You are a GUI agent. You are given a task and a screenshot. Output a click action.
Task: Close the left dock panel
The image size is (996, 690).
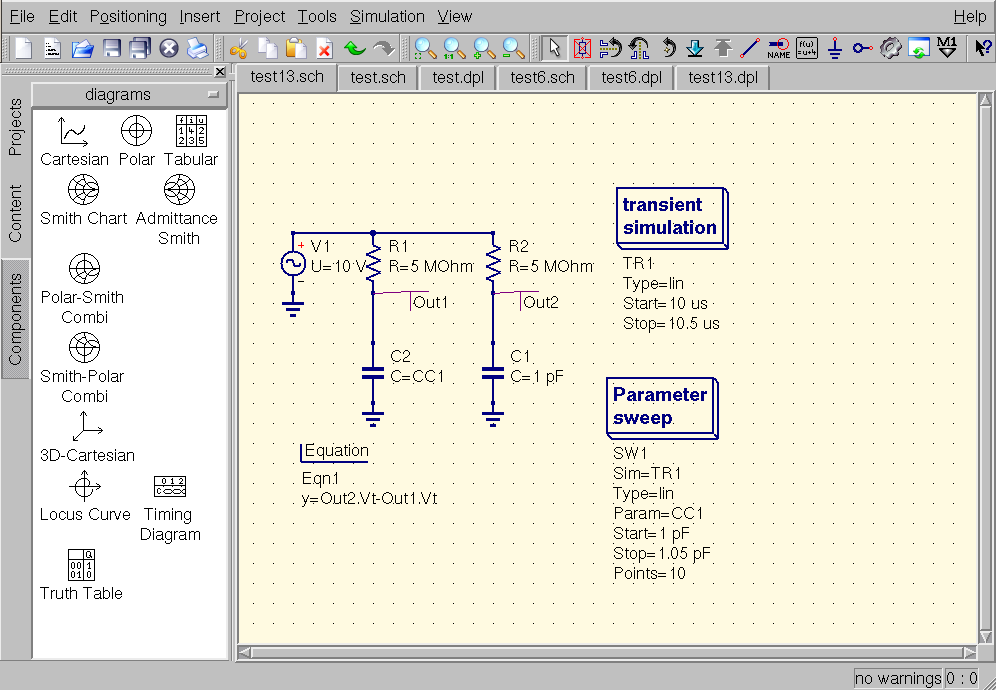pyautogui.click(x=220, y=72)
